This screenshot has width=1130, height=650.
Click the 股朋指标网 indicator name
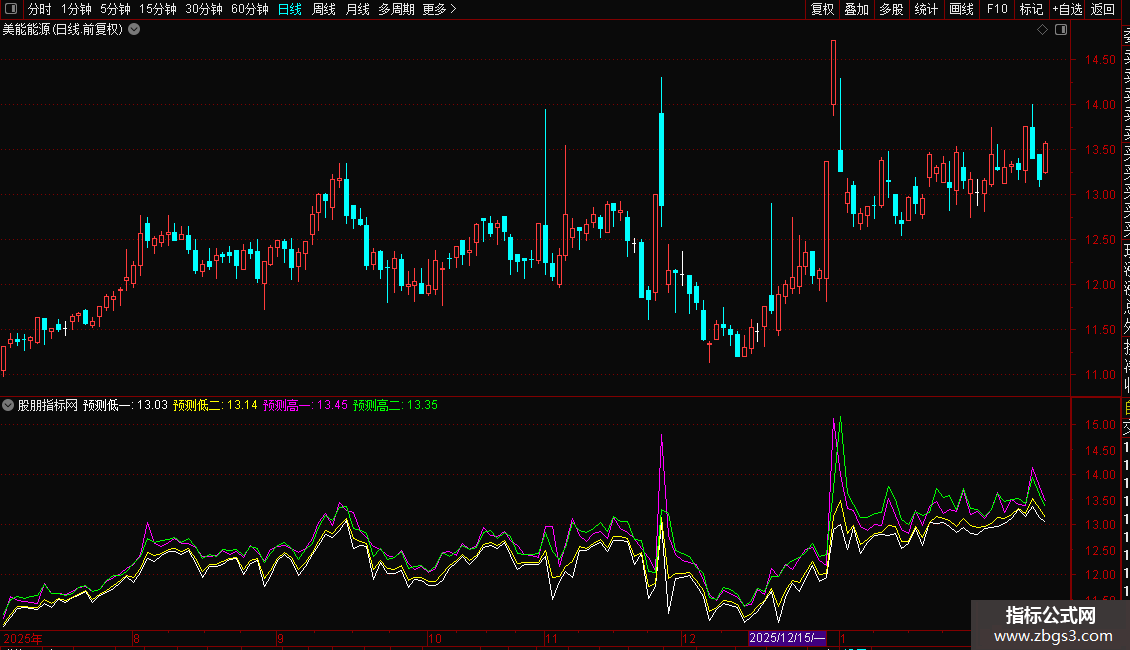click(48, 405)
